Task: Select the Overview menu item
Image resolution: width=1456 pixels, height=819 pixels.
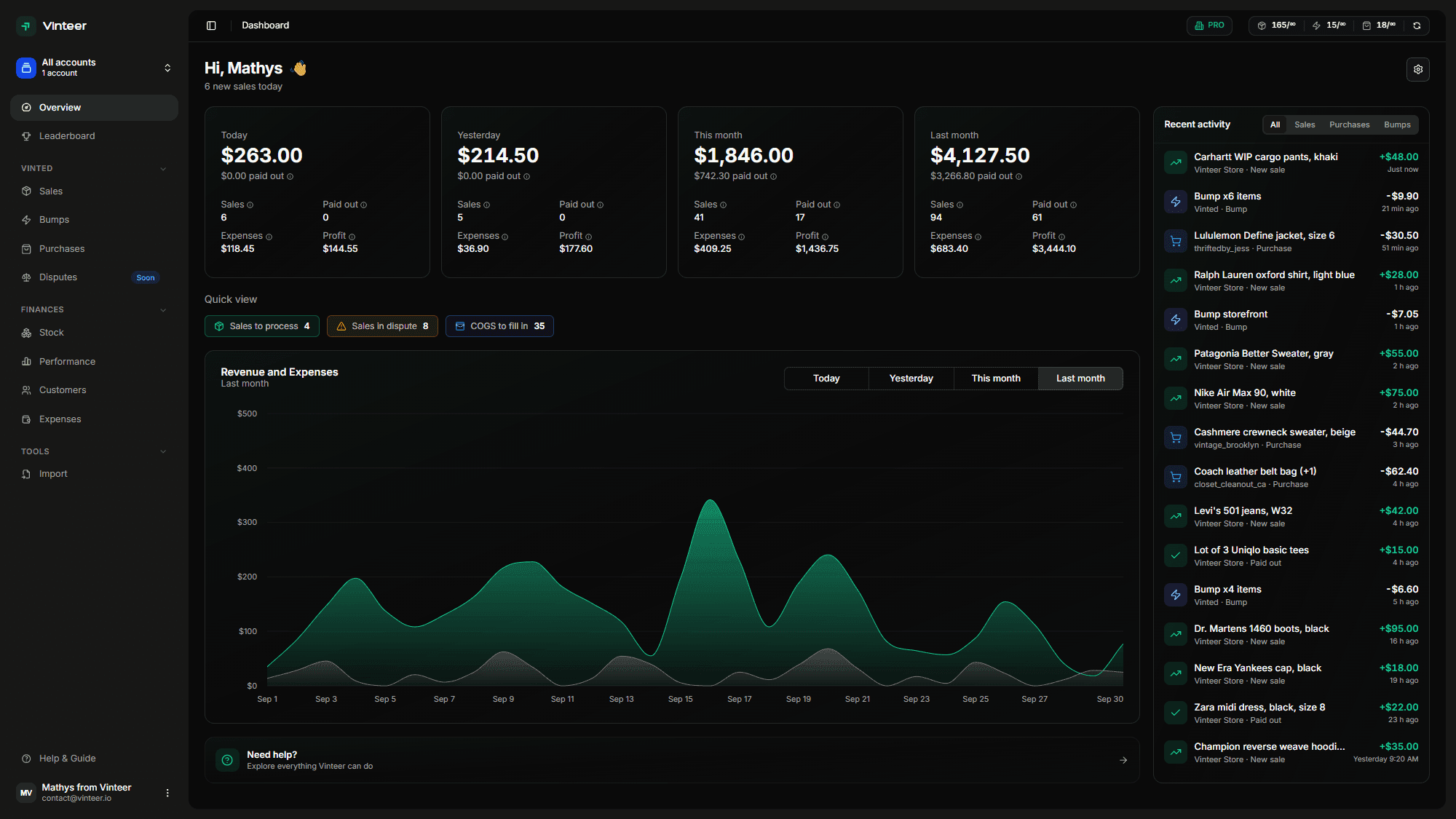Action: pos(94,108)
